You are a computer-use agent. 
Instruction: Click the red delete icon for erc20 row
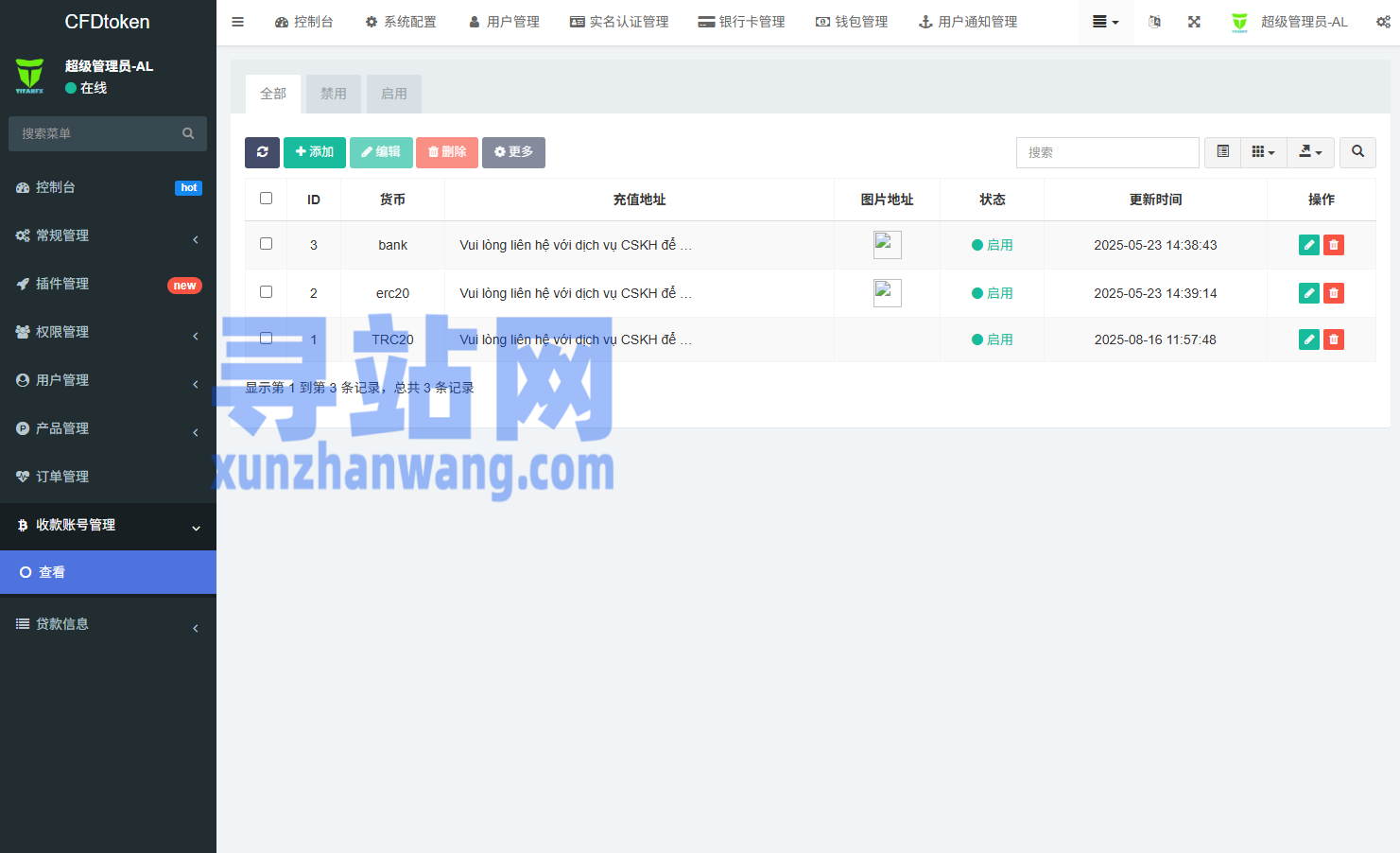coord(1333,293)
